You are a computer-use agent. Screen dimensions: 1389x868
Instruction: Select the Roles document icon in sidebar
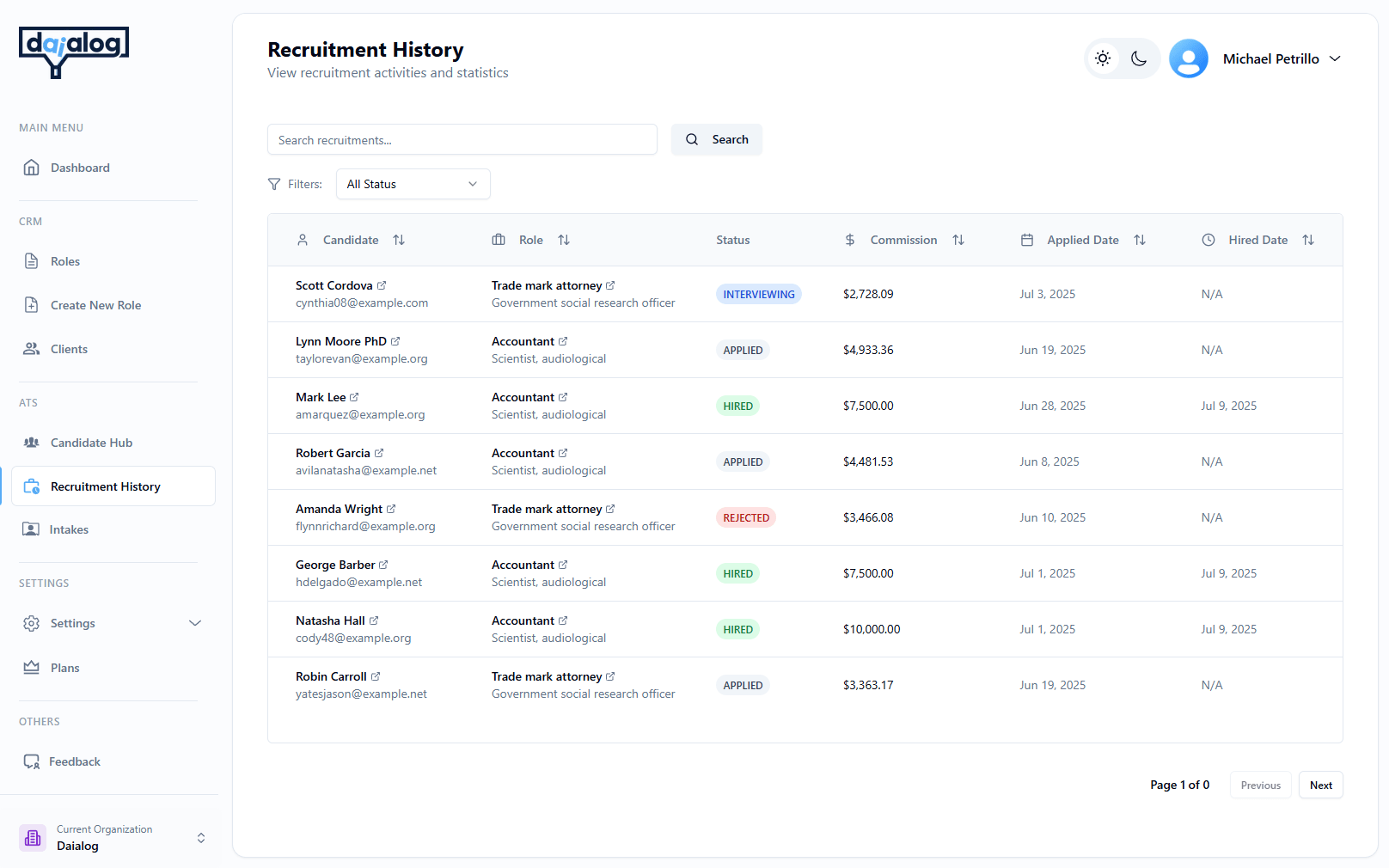pyautogui.click(x=31, y=261)
